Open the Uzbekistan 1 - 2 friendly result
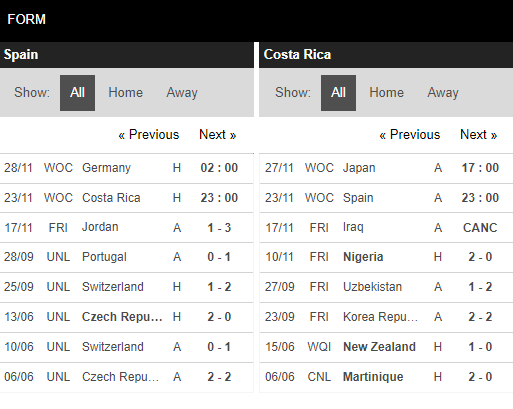Viewport: 513px width, 409px height. pos(386,287)
